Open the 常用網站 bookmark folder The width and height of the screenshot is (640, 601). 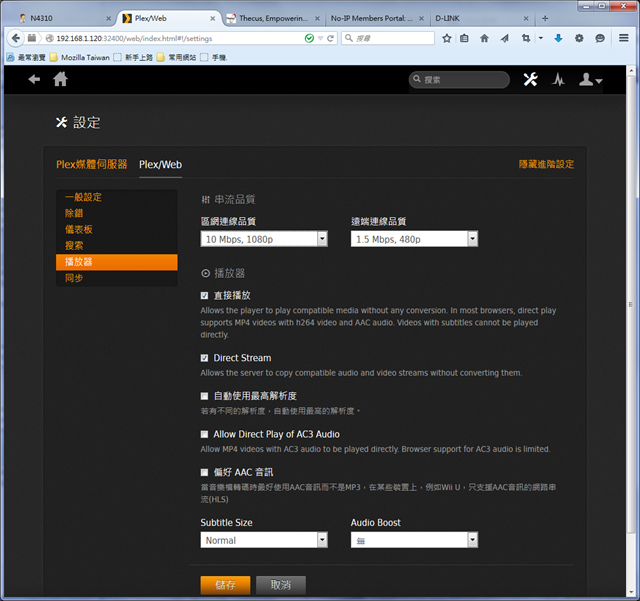coord(177,58)
